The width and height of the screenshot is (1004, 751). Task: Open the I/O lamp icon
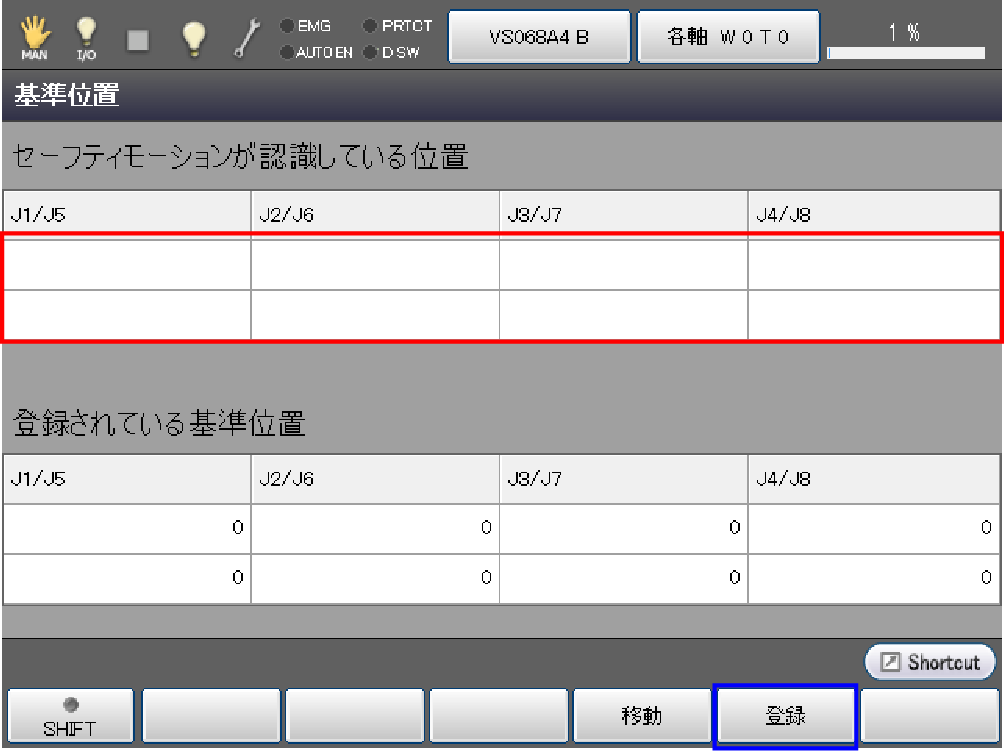(x=86, y=38)
